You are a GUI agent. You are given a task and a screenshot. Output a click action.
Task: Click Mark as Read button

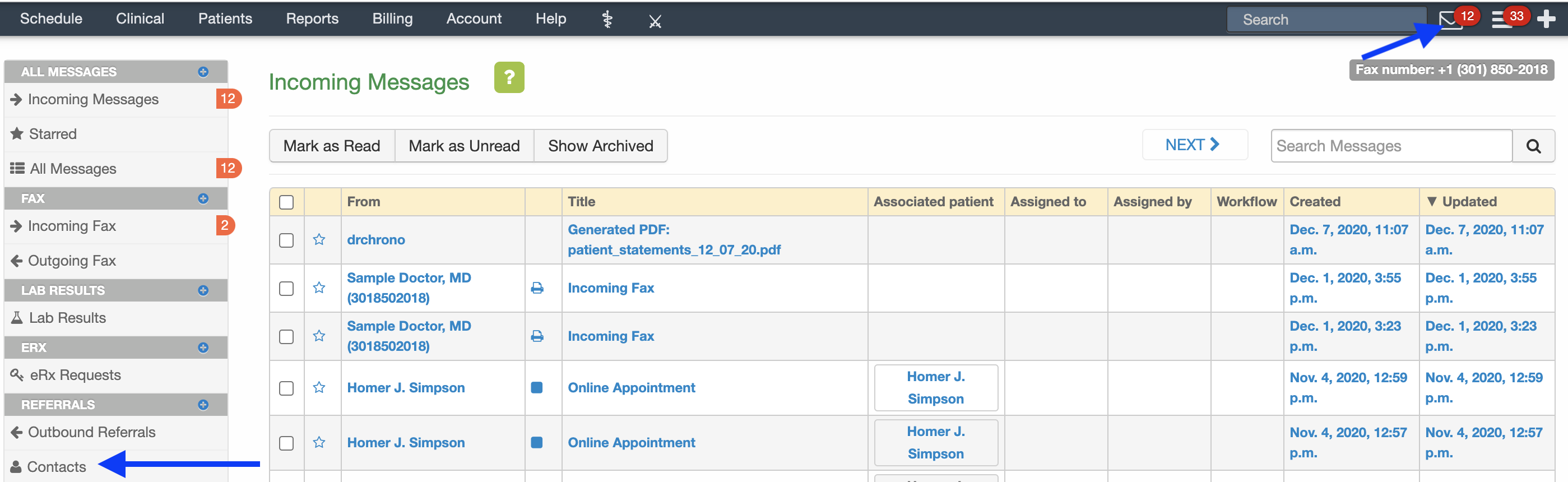click(332, 146)
